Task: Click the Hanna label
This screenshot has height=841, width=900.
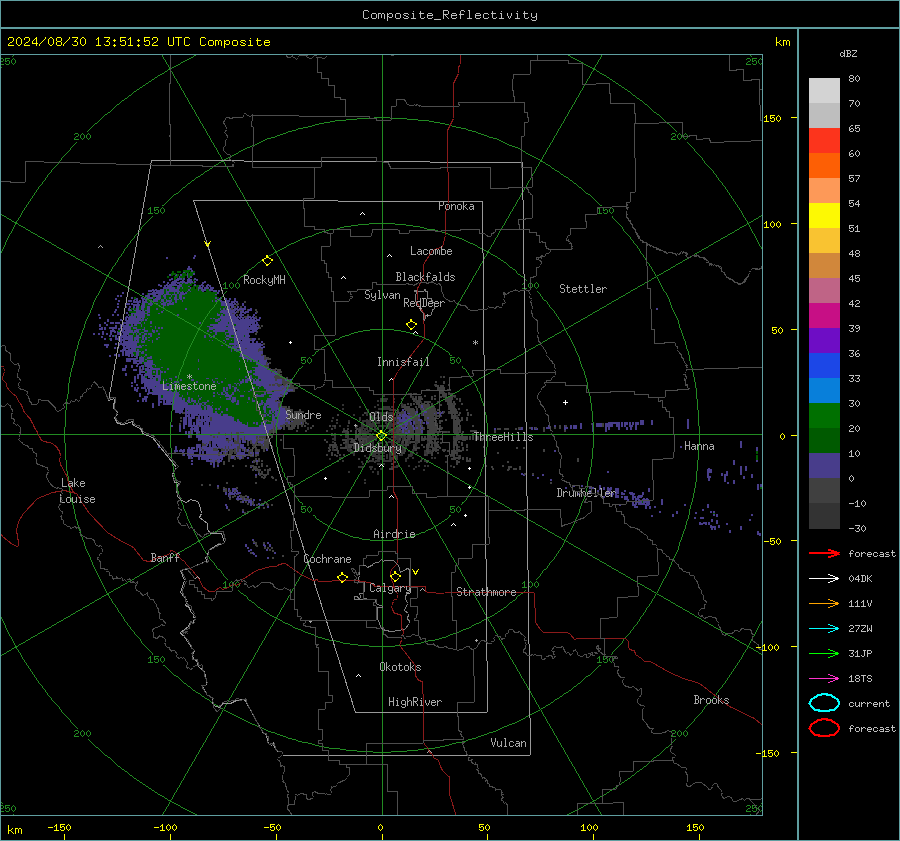Action: point(699,446)
